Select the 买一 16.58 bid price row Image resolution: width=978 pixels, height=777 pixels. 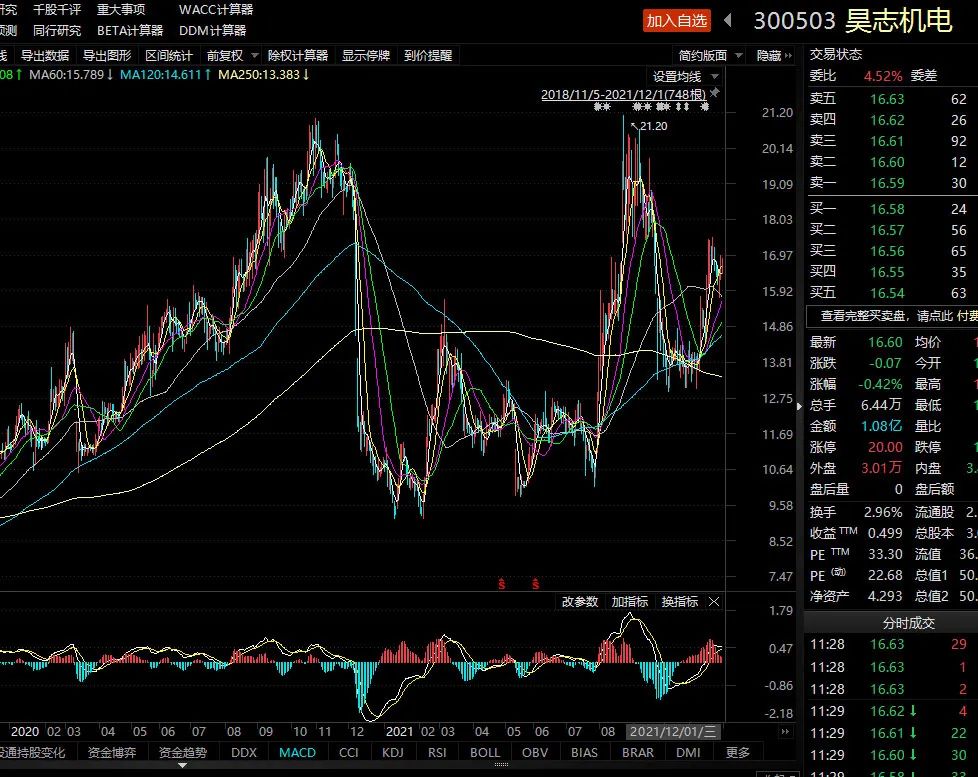click(x=891, y=209)
